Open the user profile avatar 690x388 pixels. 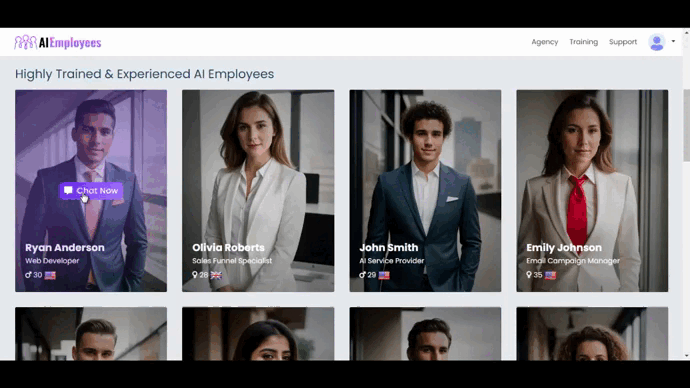pos(657,42)
